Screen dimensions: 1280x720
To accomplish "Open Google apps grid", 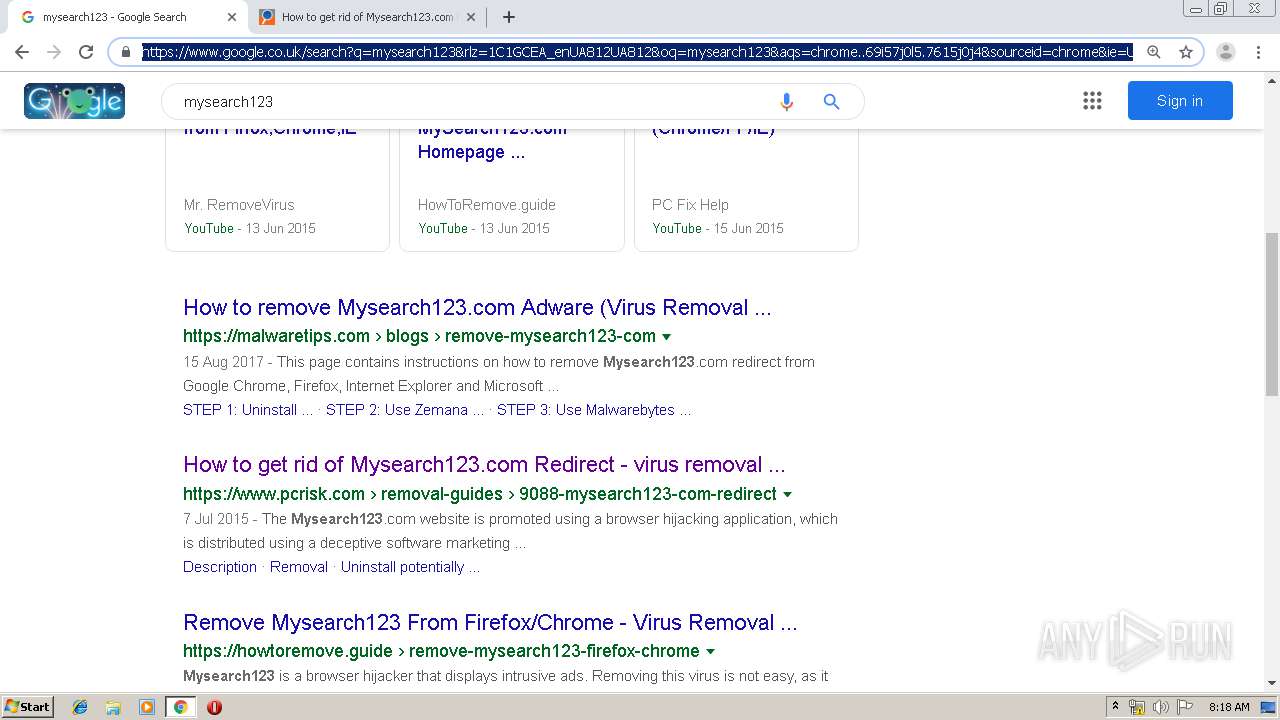I will (1092, 100).
